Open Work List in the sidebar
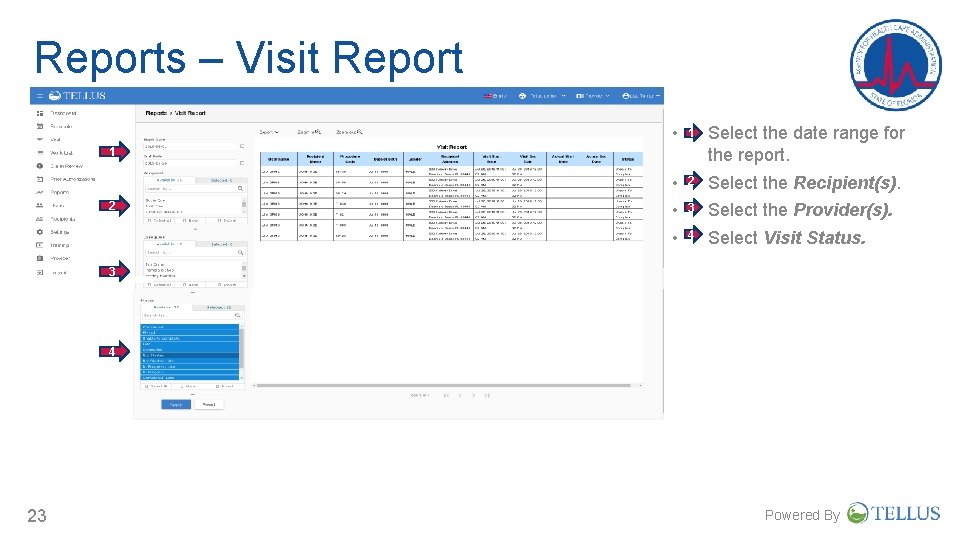The width and height of the screenshot is (960, 540). coord(55,153)
